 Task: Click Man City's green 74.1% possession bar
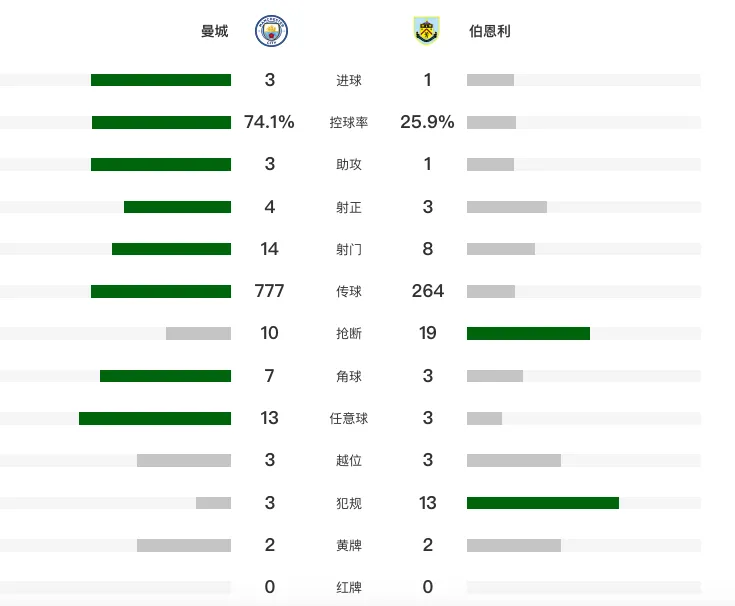(161, 122)
